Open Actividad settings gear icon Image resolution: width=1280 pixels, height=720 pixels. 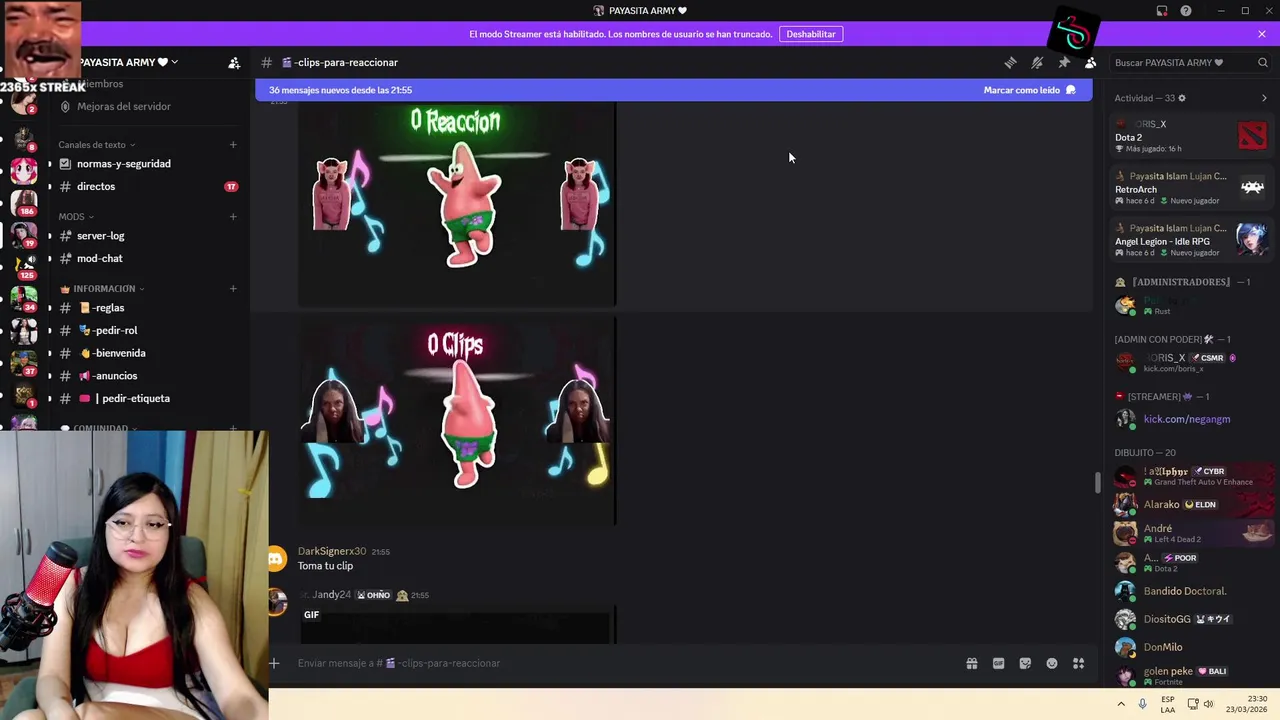pyautogui.click(x=1182, y=98)
